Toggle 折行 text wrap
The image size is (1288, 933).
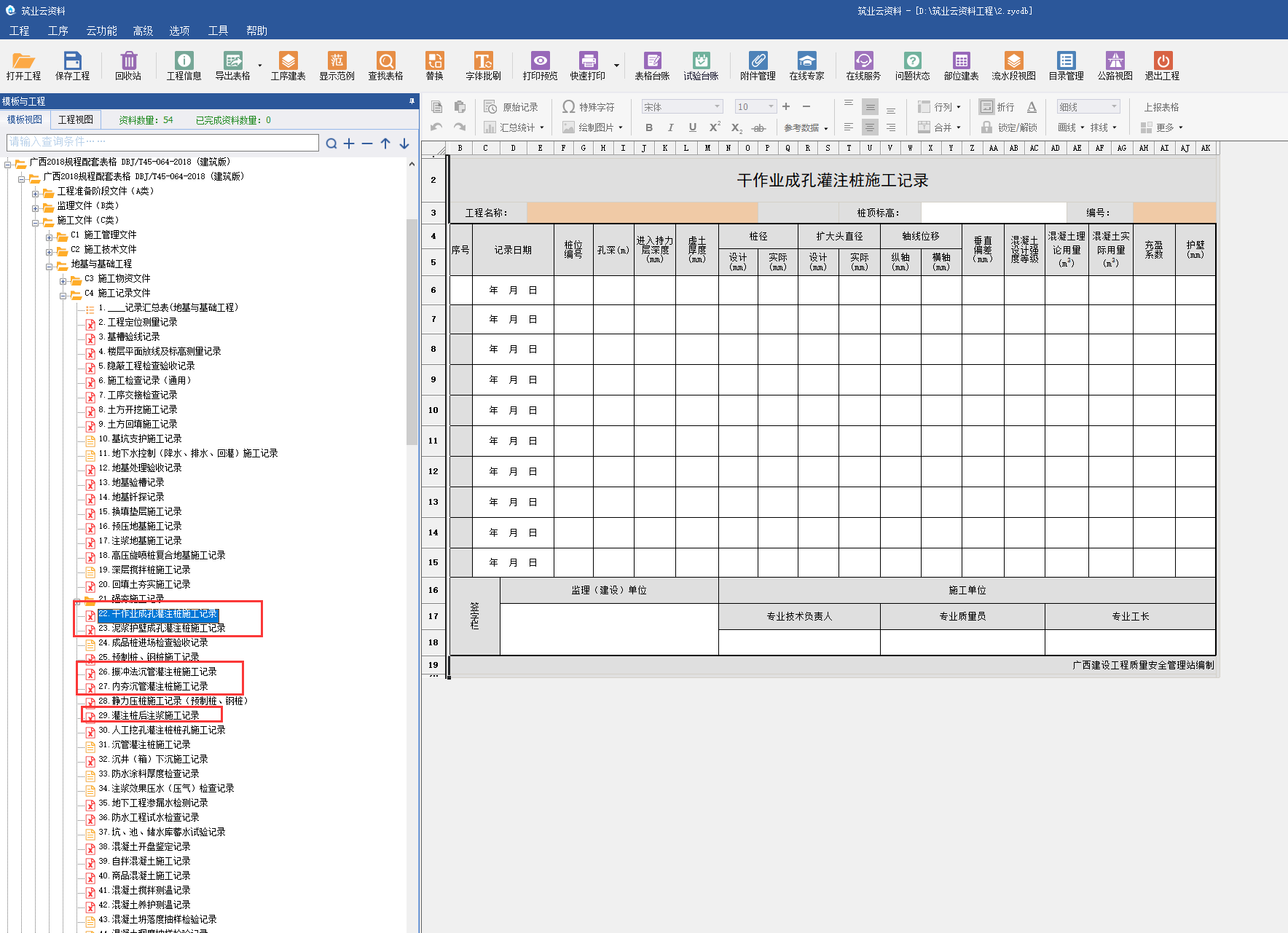click(x=997, y=107)
